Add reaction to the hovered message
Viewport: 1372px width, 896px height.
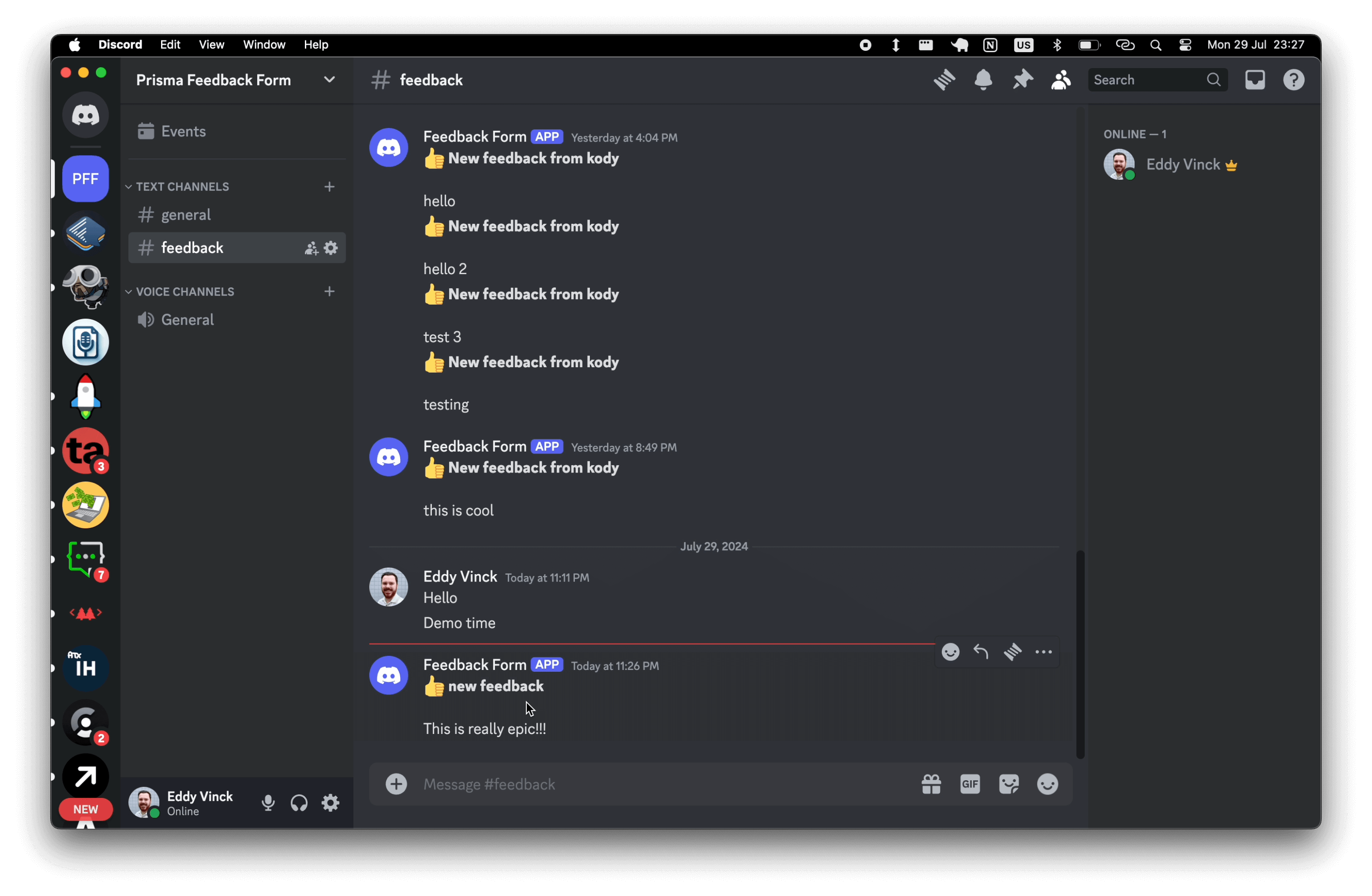click(950, 652)
